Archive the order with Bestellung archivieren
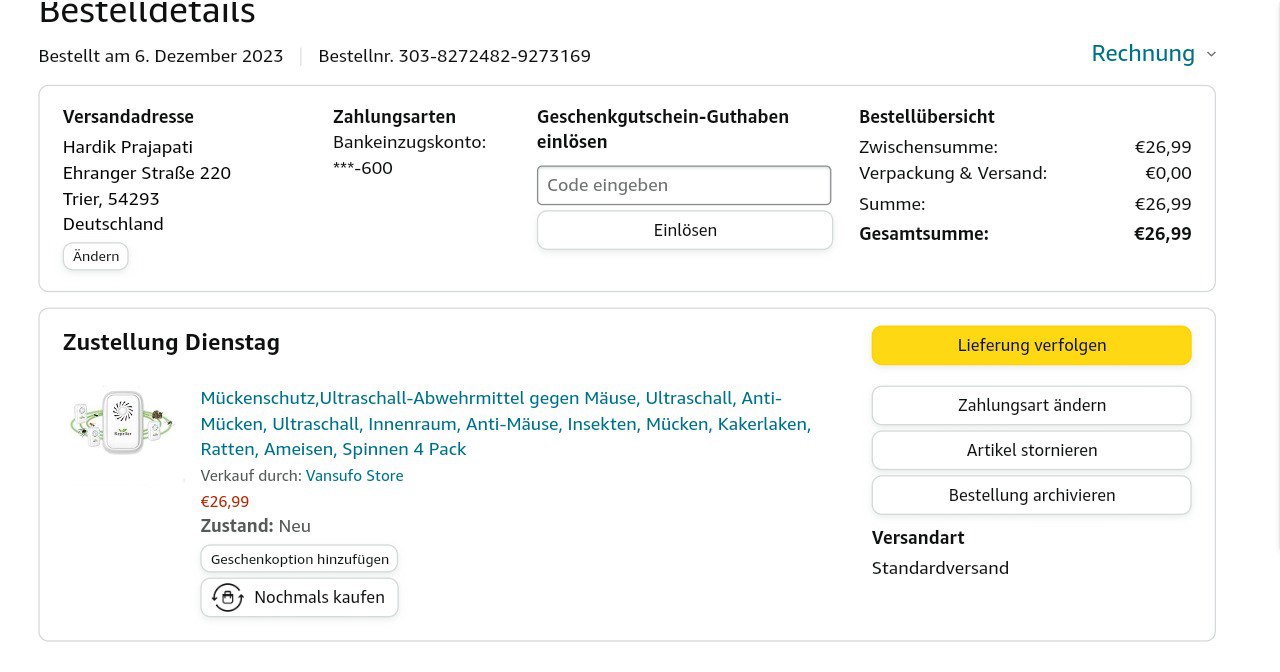1280x672 pixels. pos(1031,496)
